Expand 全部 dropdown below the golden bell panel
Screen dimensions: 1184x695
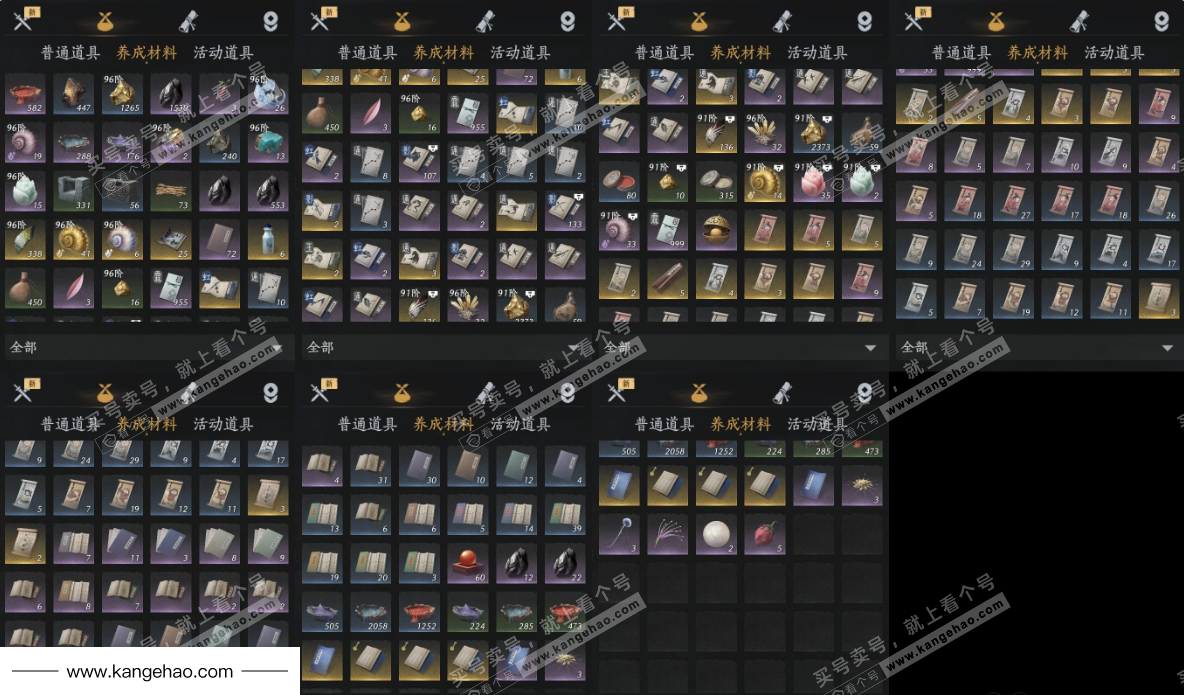tap(741, 348)
